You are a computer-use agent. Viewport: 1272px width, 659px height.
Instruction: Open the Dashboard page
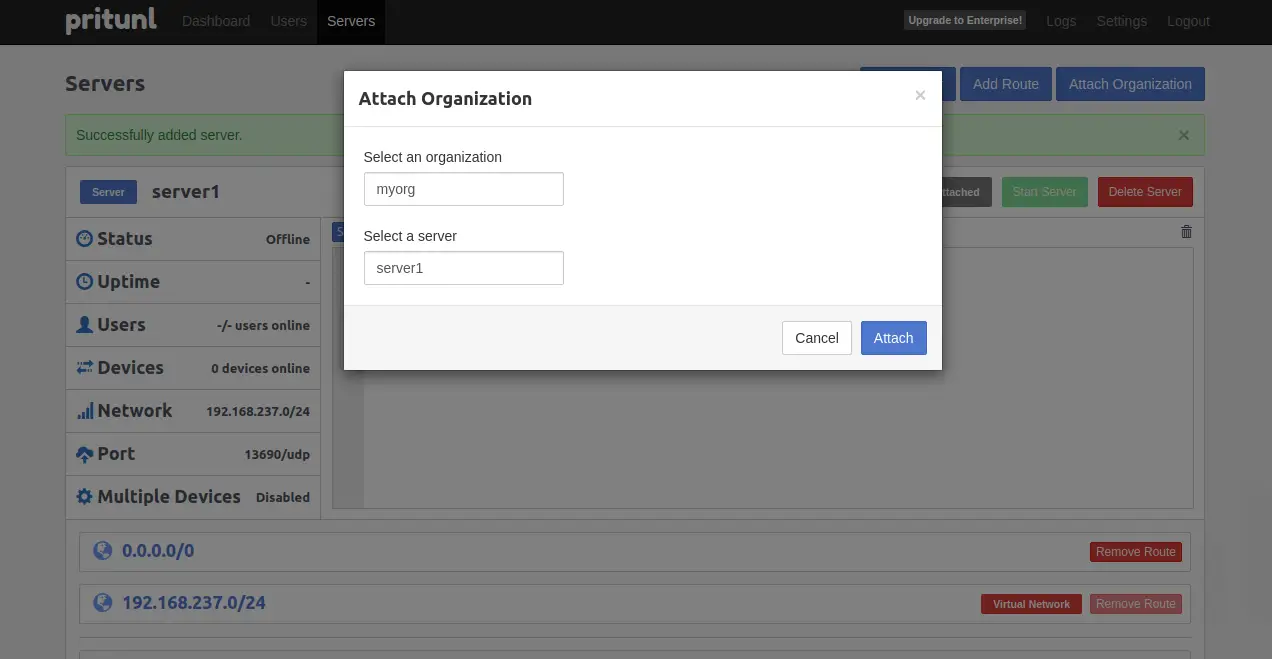point(216,21)
